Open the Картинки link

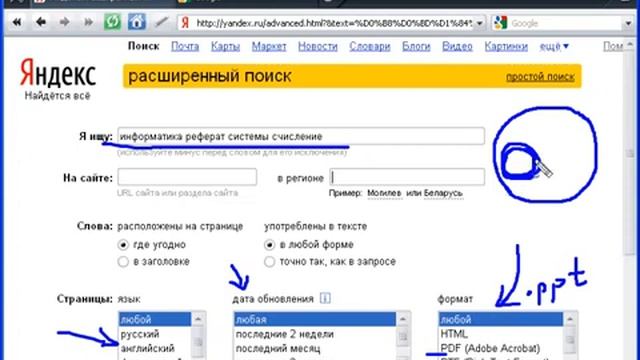[506, 47]
